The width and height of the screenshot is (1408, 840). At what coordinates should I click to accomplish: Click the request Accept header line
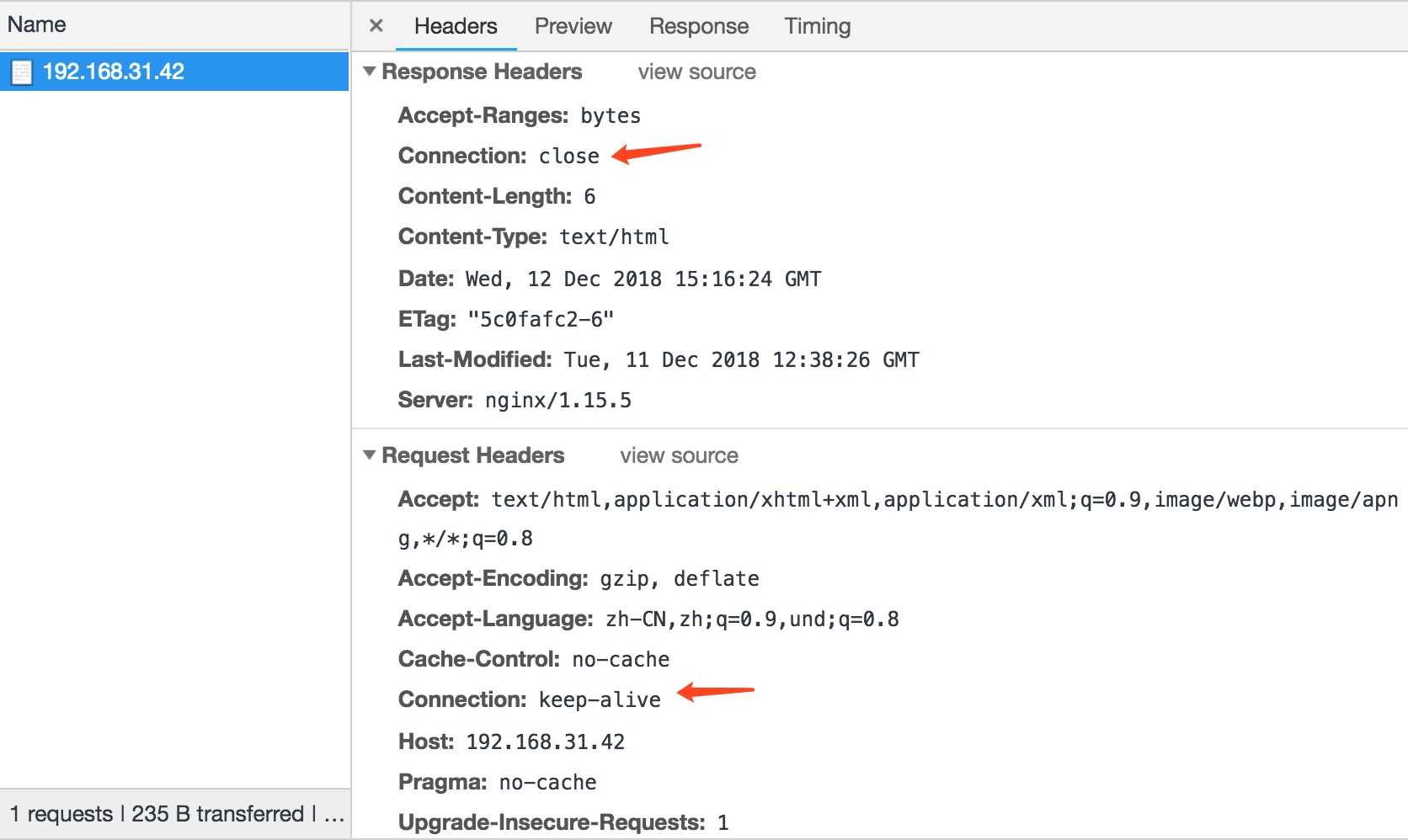click(x=898, y=518)
